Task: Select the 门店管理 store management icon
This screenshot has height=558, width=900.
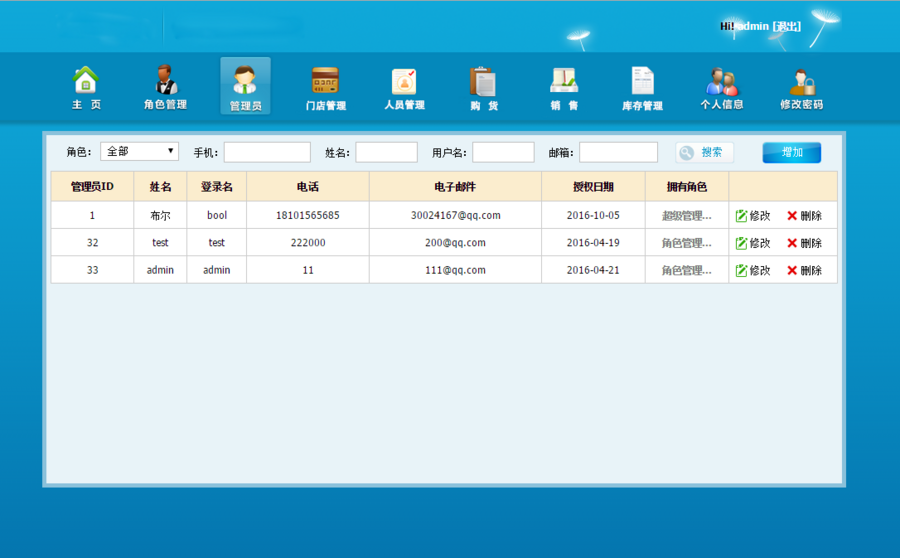Action: pos(325,87)
